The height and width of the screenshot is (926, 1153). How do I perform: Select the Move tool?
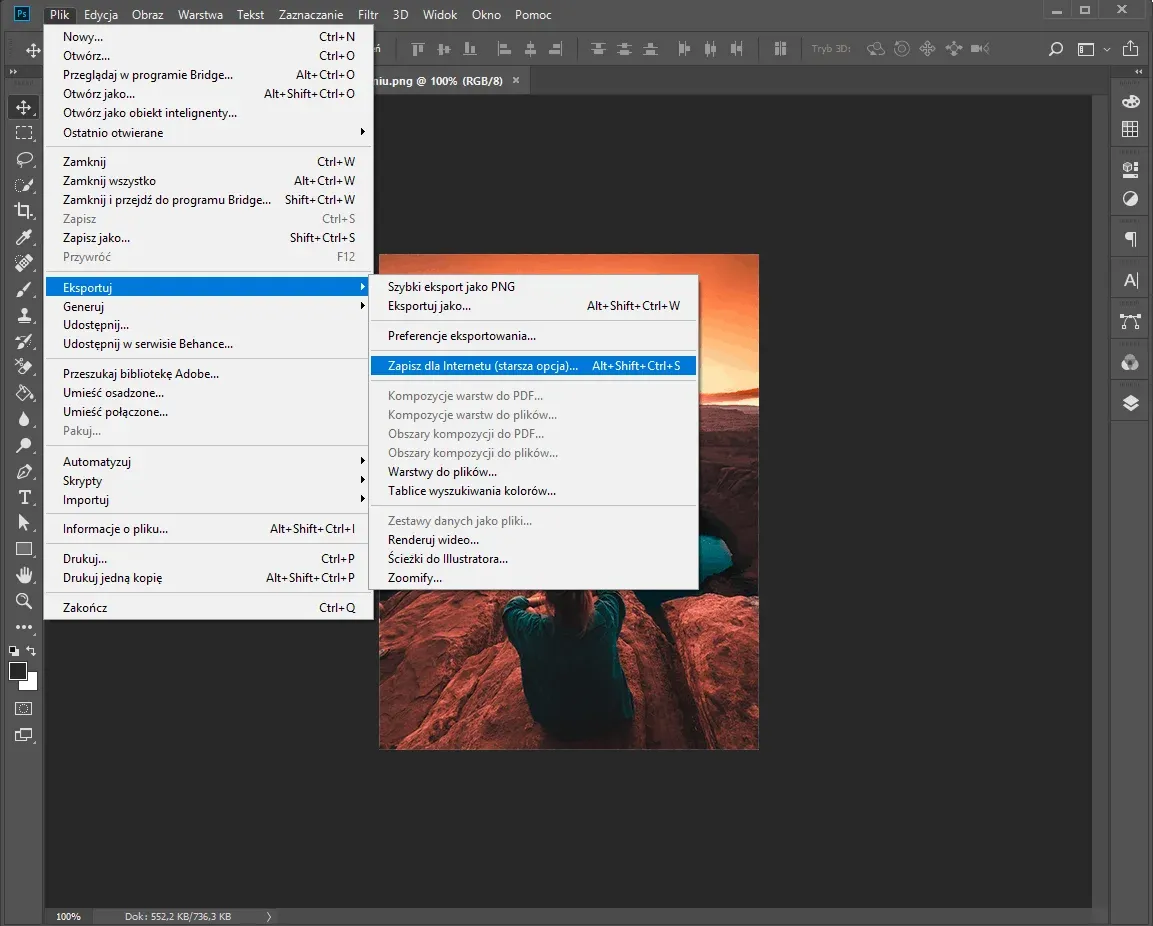click(x=23, y=107)
